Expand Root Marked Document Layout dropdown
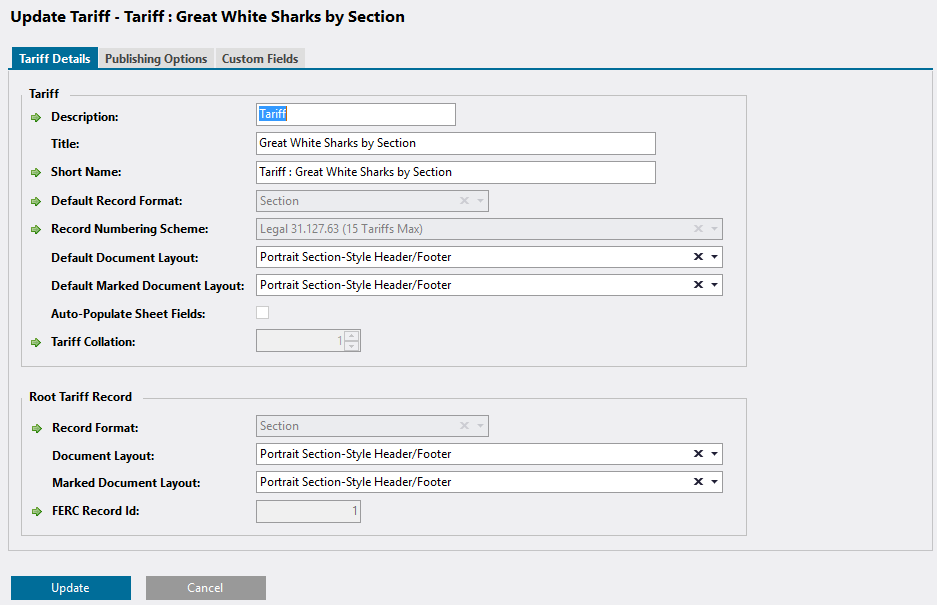 (x=715, y=482)
